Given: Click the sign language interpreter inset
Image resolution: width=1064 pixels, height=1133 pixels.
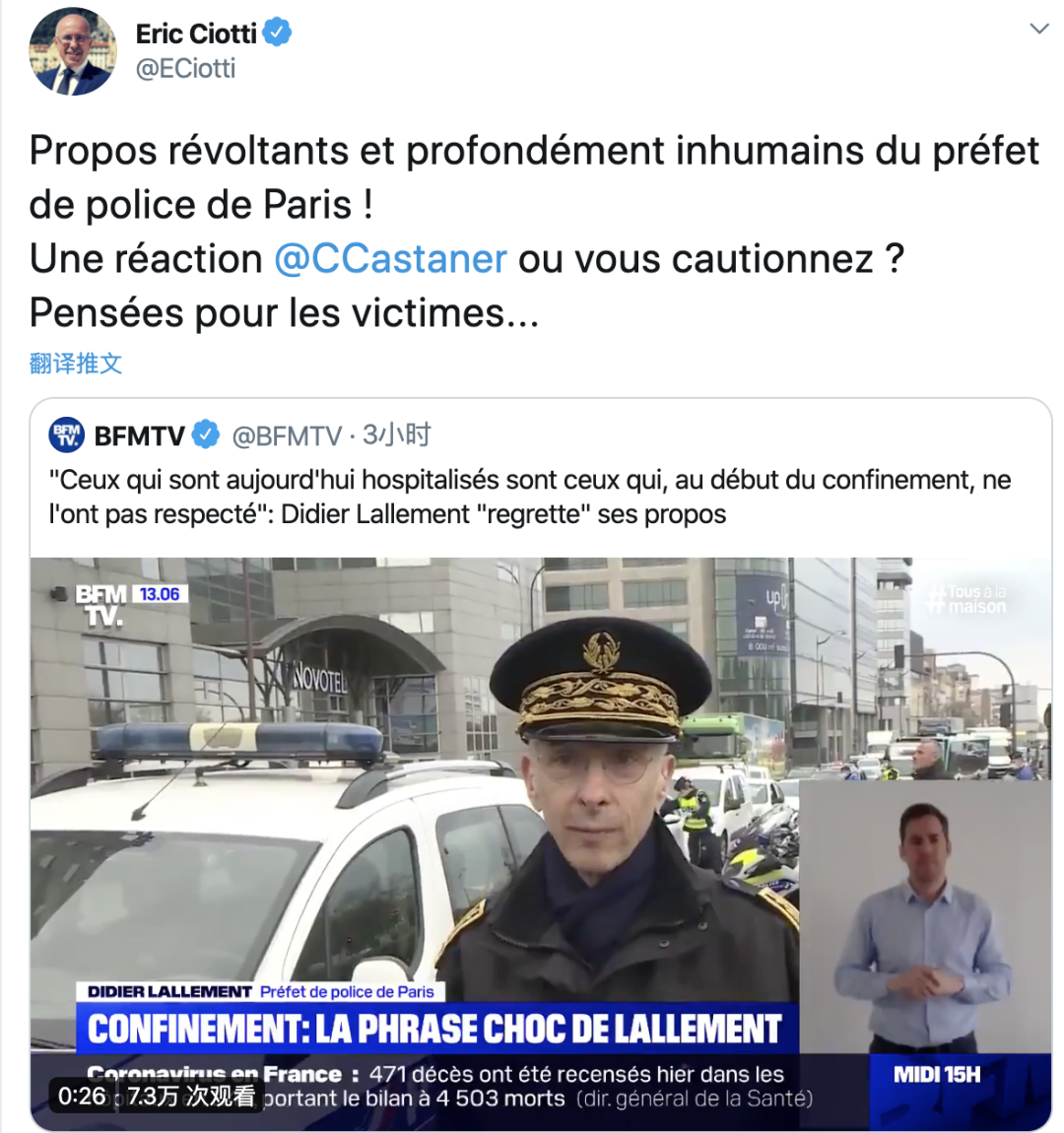Looking at the screenshot, I should pyautogui.click(x=924, y=916).
